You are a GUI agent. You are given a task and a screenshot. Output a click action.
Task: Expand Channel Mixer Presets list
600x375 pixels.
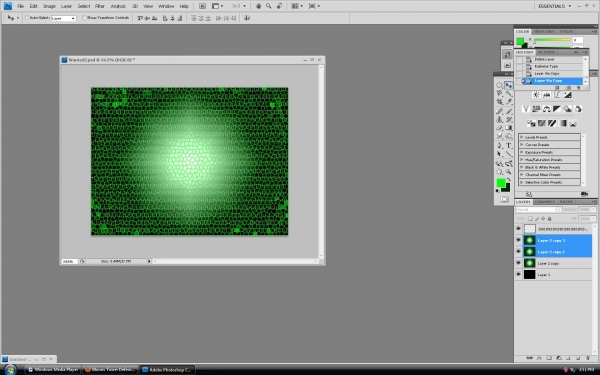coord(521,174)
